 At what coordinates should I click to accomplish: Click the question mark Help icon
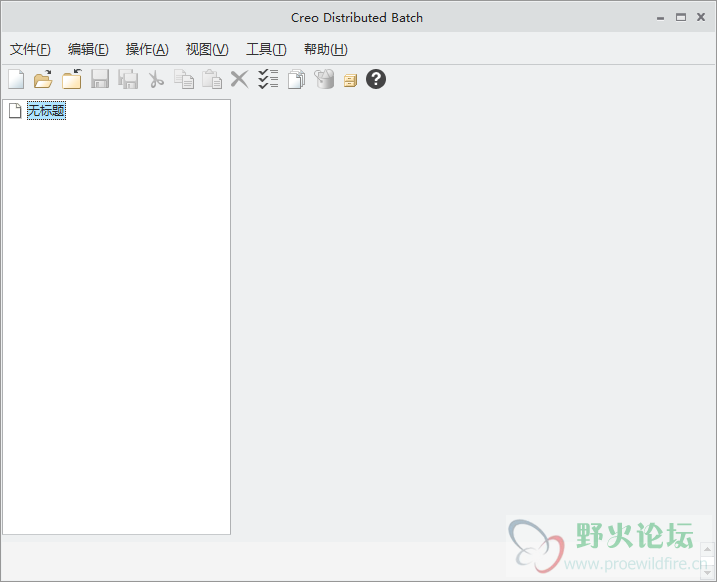click(x=376, y=79)
